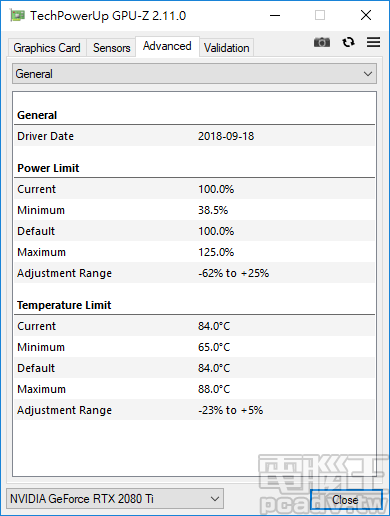Select the Advanced tab
Screen dimensions: 390x516
[x=167, y=46]
